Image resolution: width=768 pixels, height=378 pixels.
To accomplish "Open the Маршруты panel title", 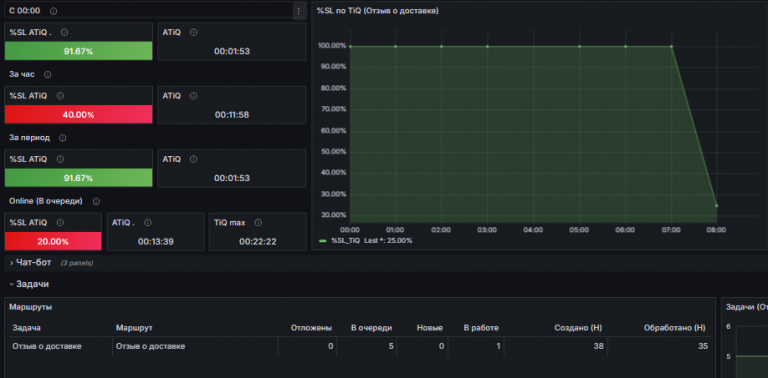I will (30, 307).
